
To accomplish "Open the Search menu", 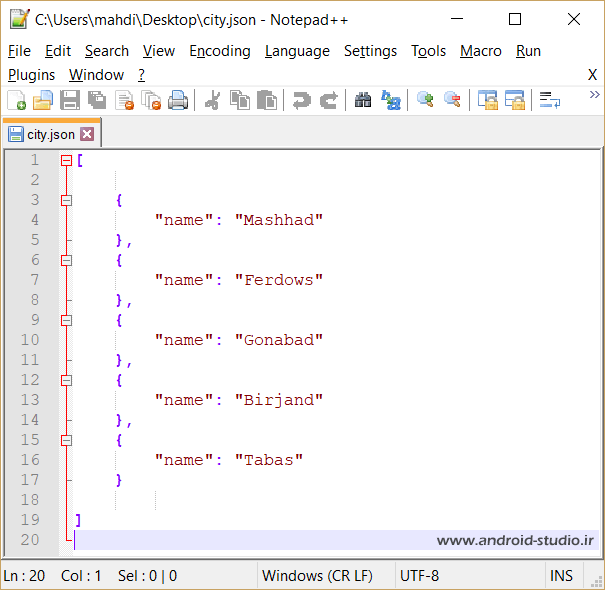I will [x=107, y=51].
